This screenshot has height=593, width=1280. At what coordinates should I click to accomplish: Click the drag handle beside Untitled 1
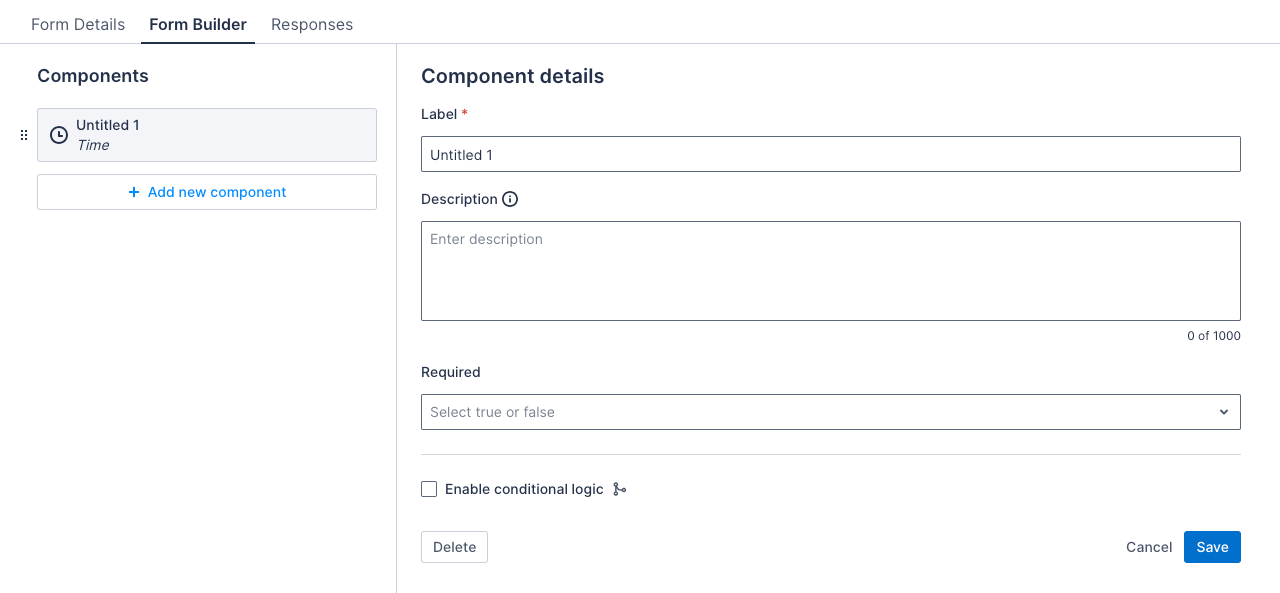pyautogui.click(x=24, y=135)
